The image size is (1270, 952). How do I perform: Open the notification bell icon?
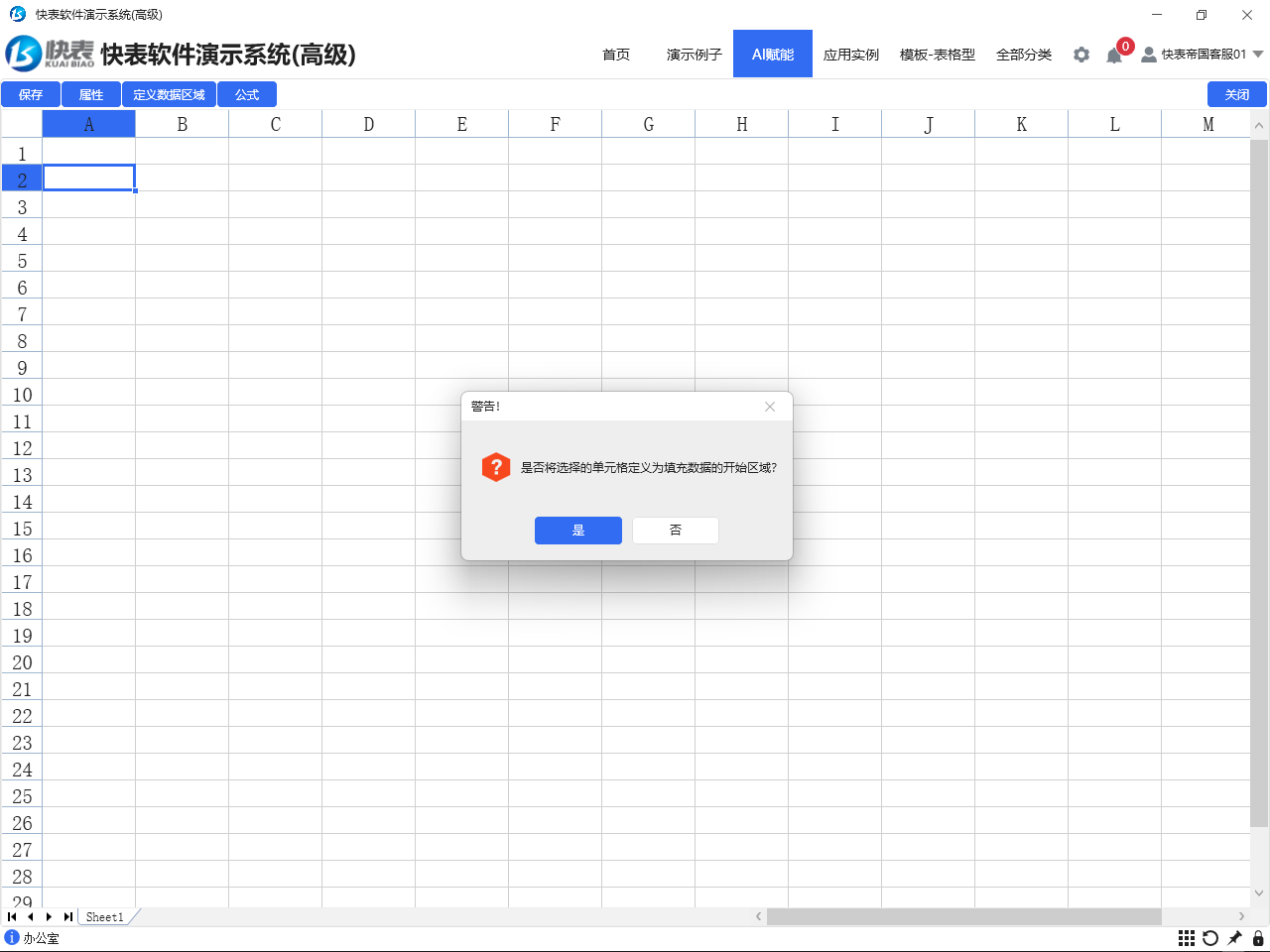[x=1114, y=56]
